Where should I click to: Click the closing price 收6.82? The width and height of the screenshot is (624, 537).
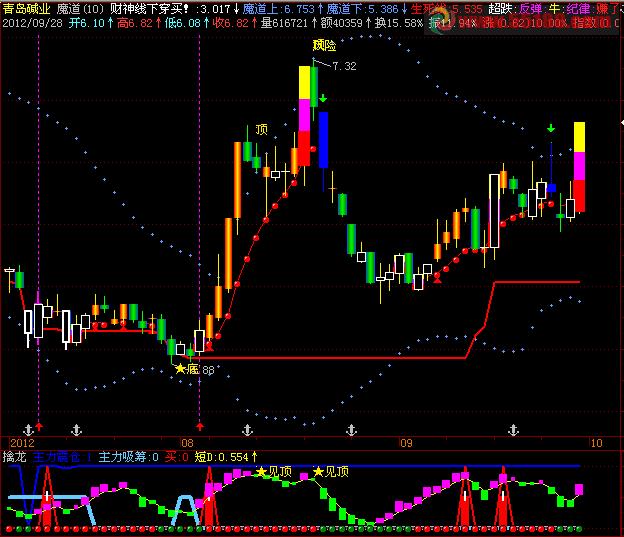[230, 23]
